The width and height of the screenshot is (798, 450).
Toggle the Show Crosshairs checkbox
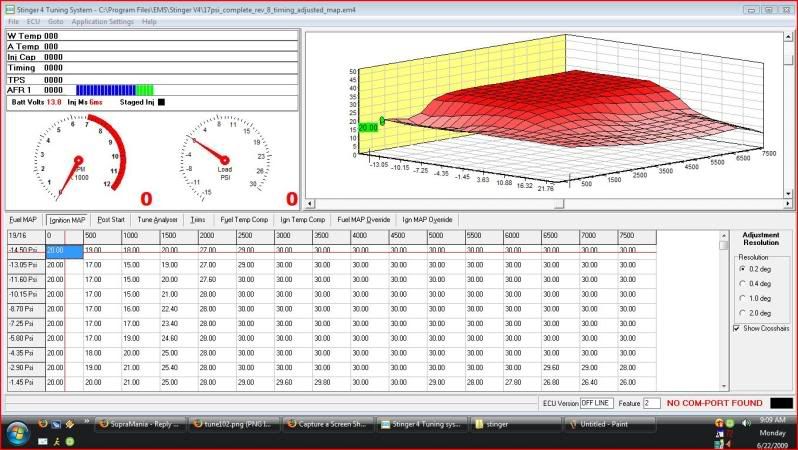[x=737, y=328]
